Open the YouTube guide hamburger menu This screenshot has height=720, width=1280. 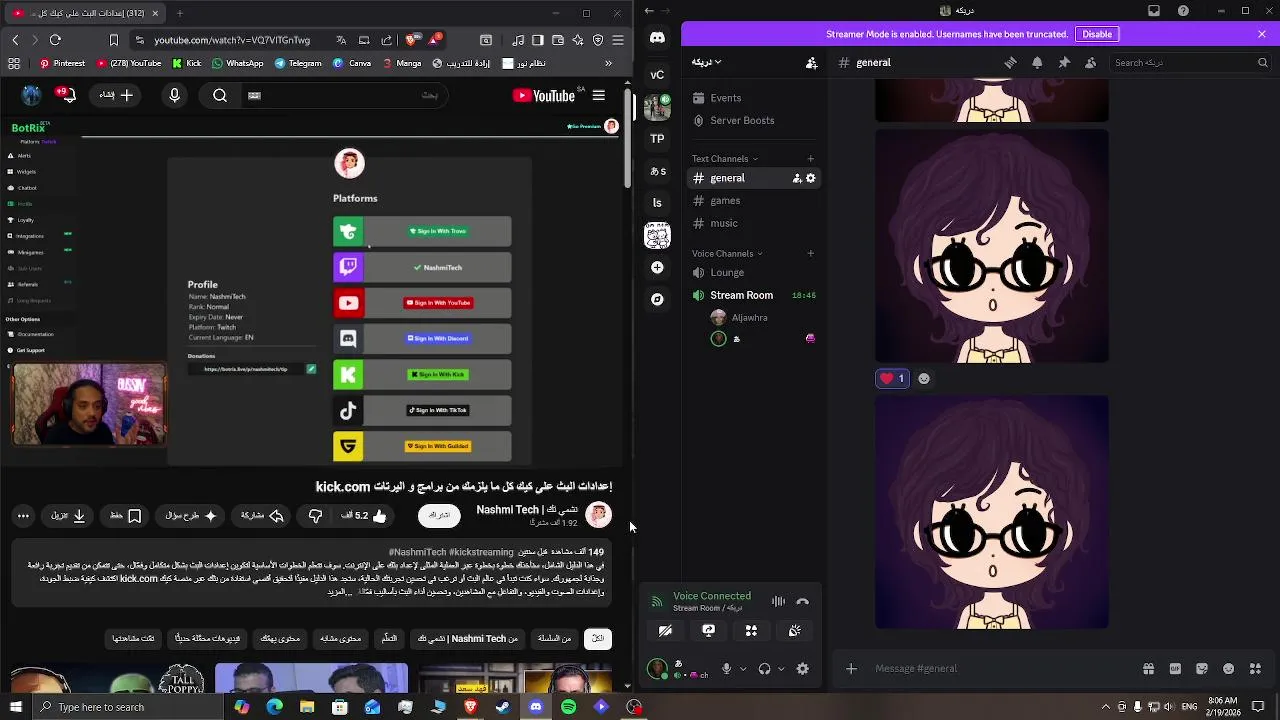tap(598, 95)
